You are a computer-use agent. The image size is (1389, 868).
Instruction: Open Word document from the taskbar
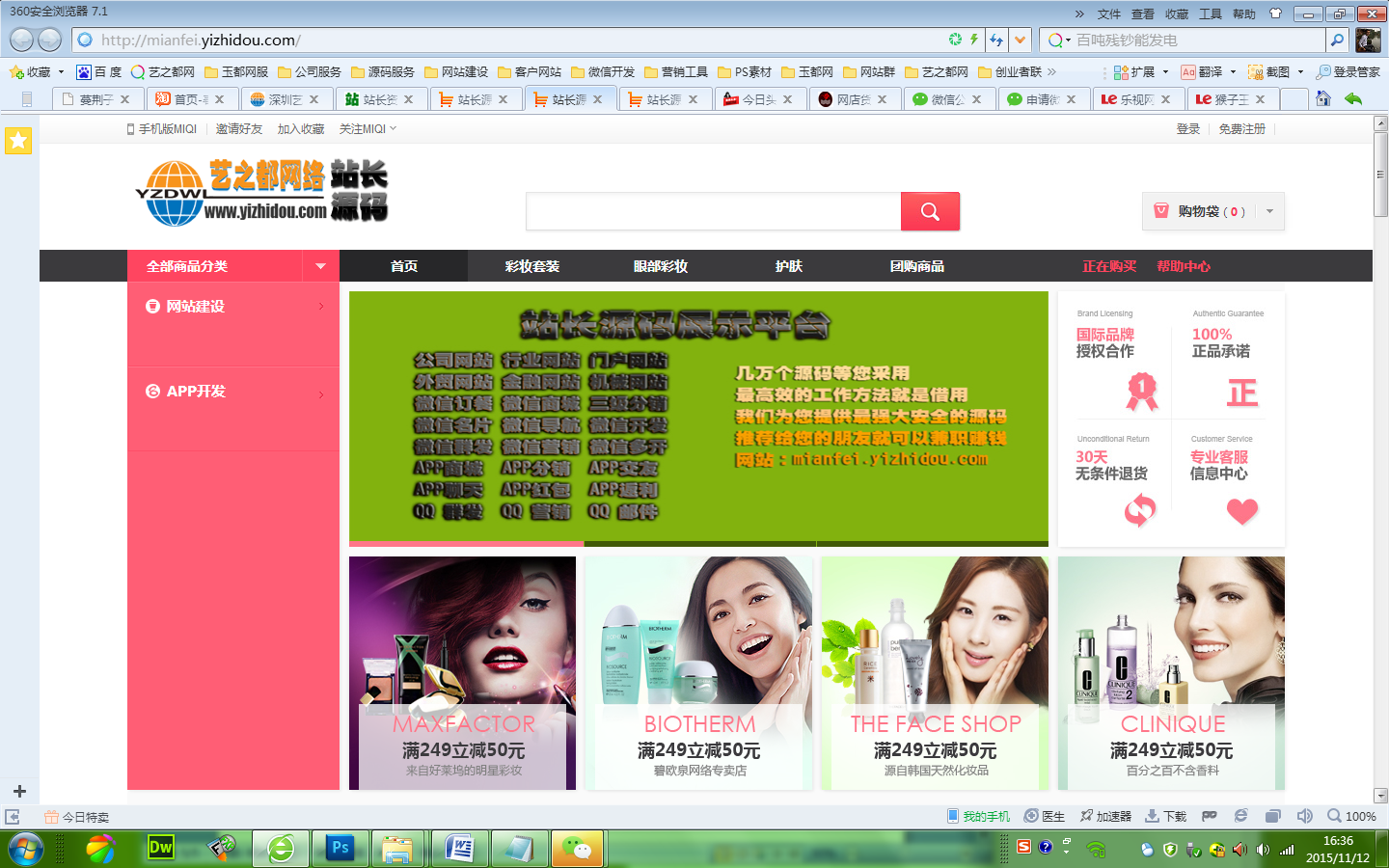(459, 849)
